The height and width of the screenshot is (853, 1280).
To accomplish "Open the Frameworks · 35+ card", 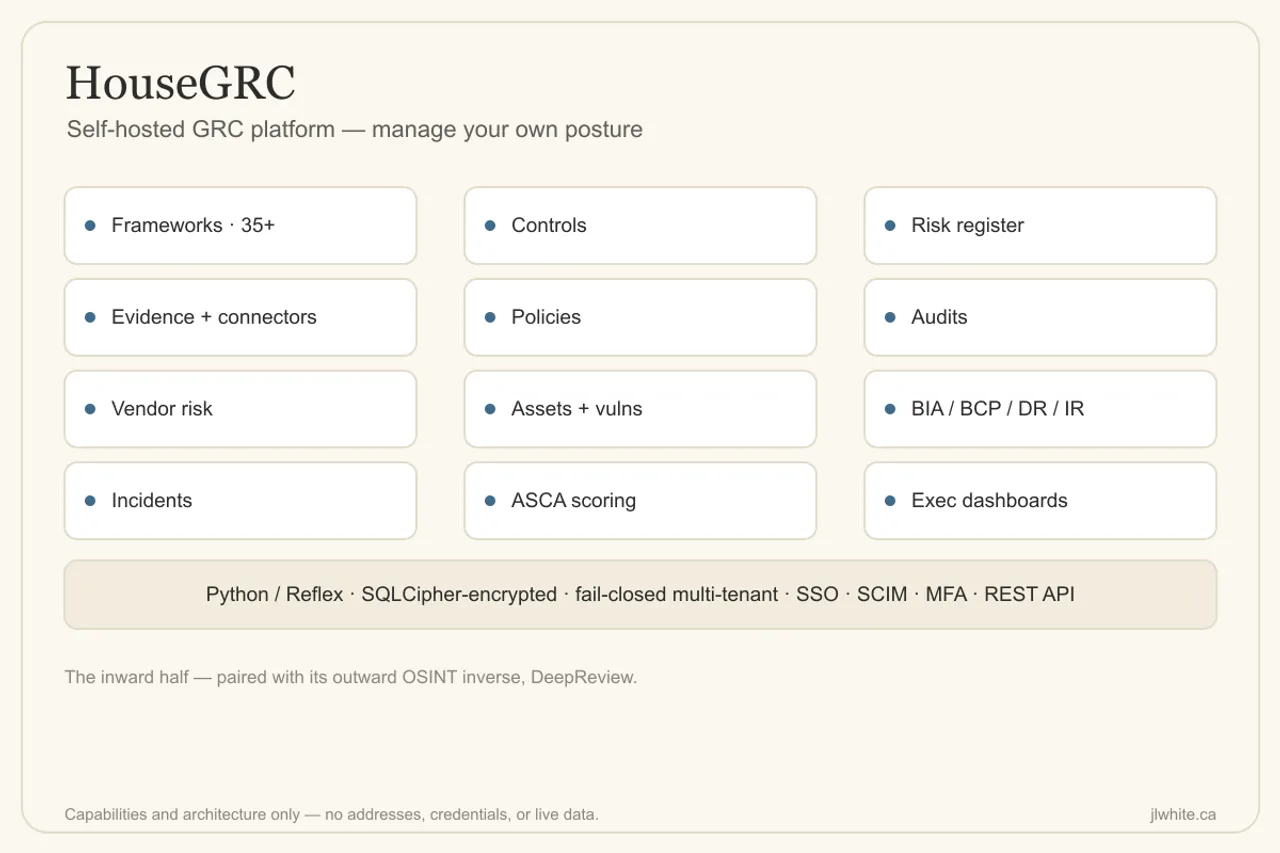I will point(240,225).
